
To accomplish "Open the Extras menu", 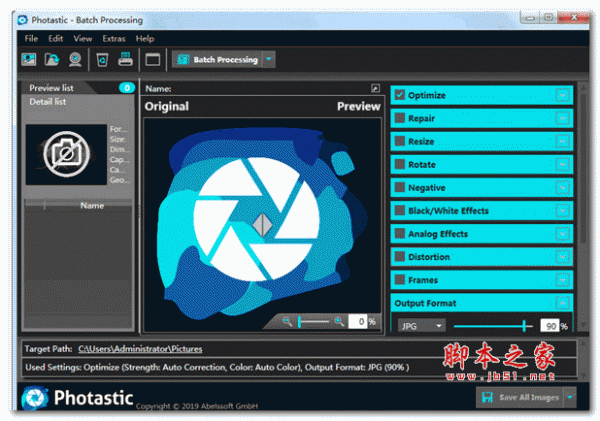I will click(x=114, y=39).
